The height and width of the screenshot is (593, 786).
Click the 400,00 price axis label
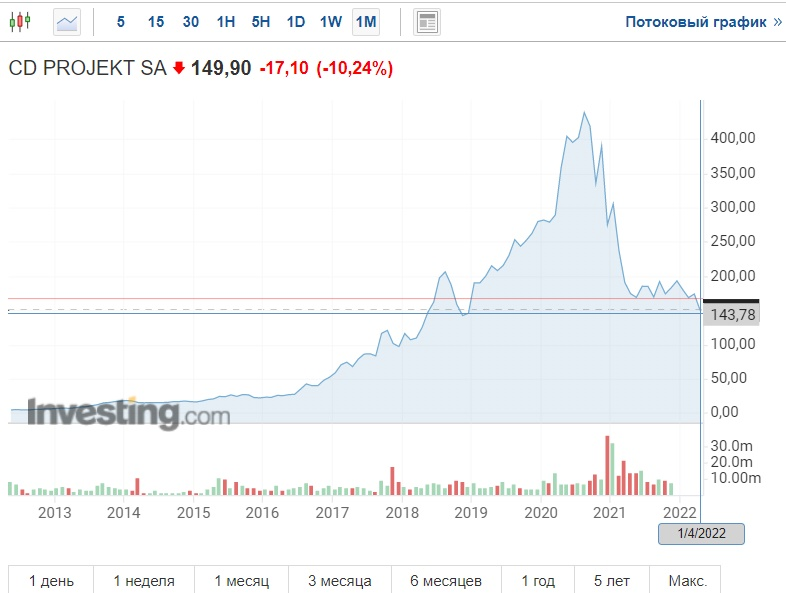732,138
